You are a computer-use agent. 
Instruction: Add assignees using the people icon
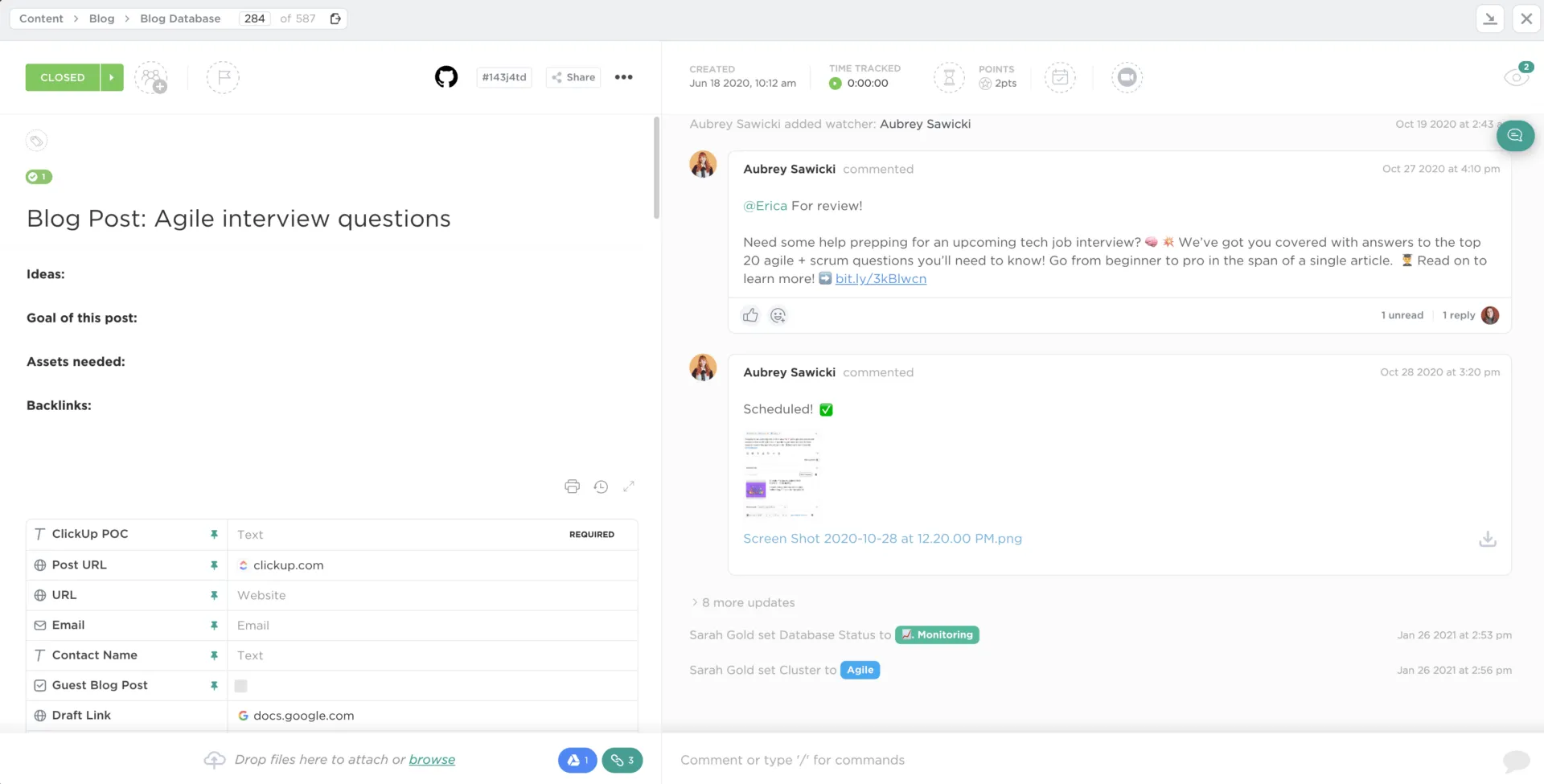(x=151, y=77)
